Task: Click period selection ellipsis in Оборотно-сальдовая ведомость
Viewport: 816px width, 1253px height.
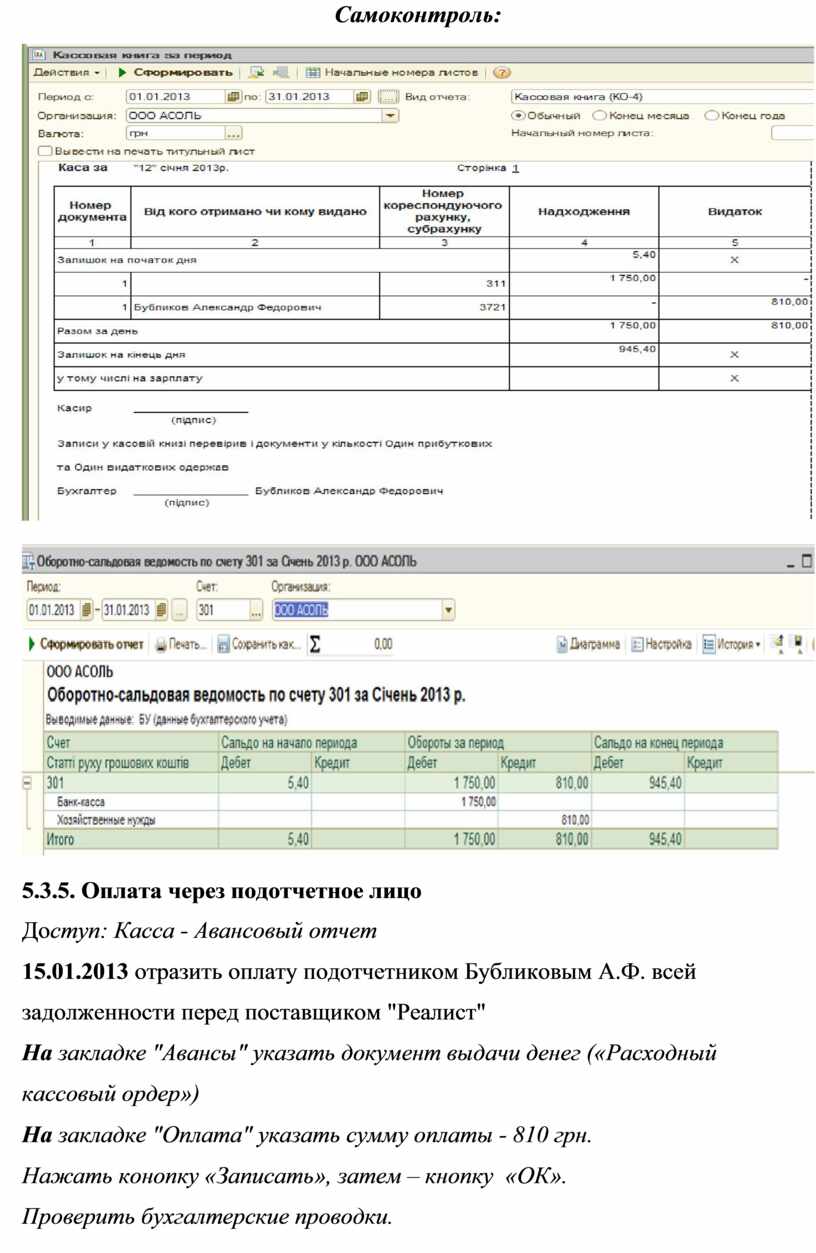Action: point(180,609)
